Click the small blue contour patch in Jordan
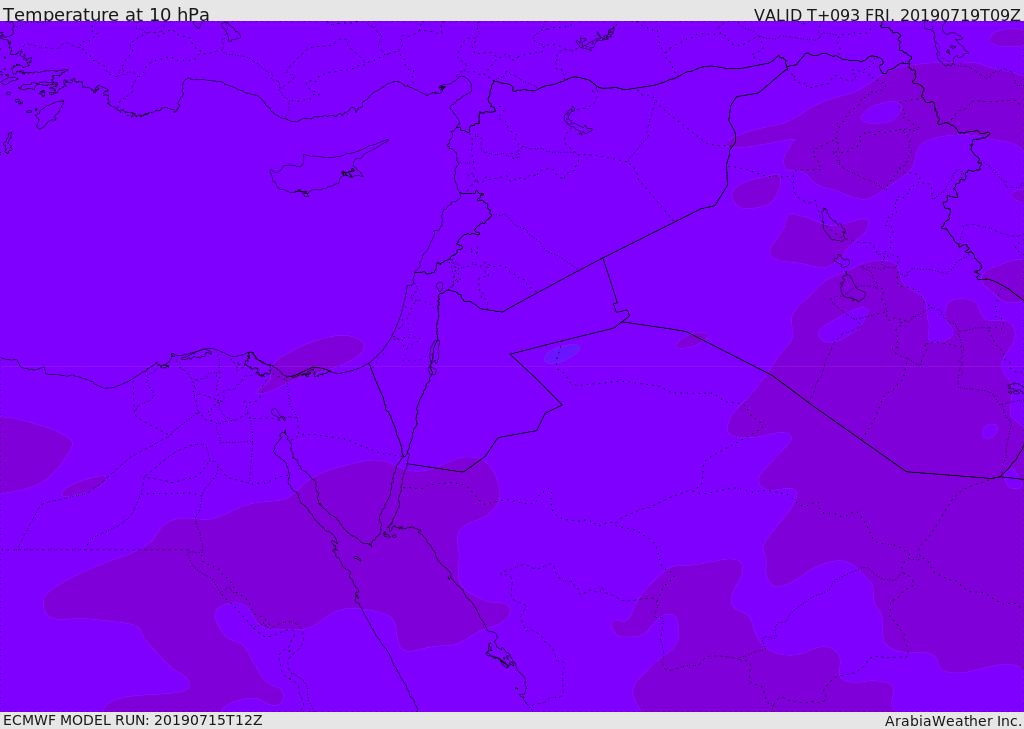This screenshot has width=1024, height=729. pyautogui.click(x=562, y=353)
